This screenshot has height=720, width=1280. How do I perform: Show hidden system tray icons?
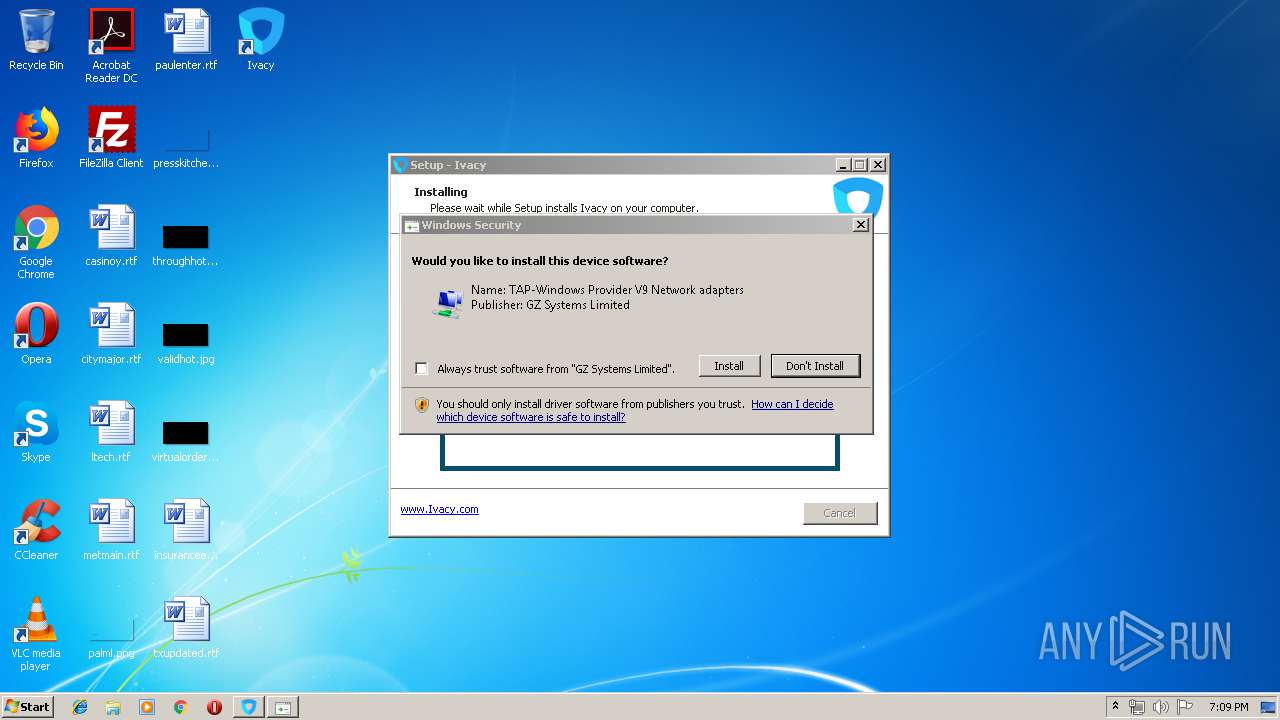click(x=1115, y=707)
